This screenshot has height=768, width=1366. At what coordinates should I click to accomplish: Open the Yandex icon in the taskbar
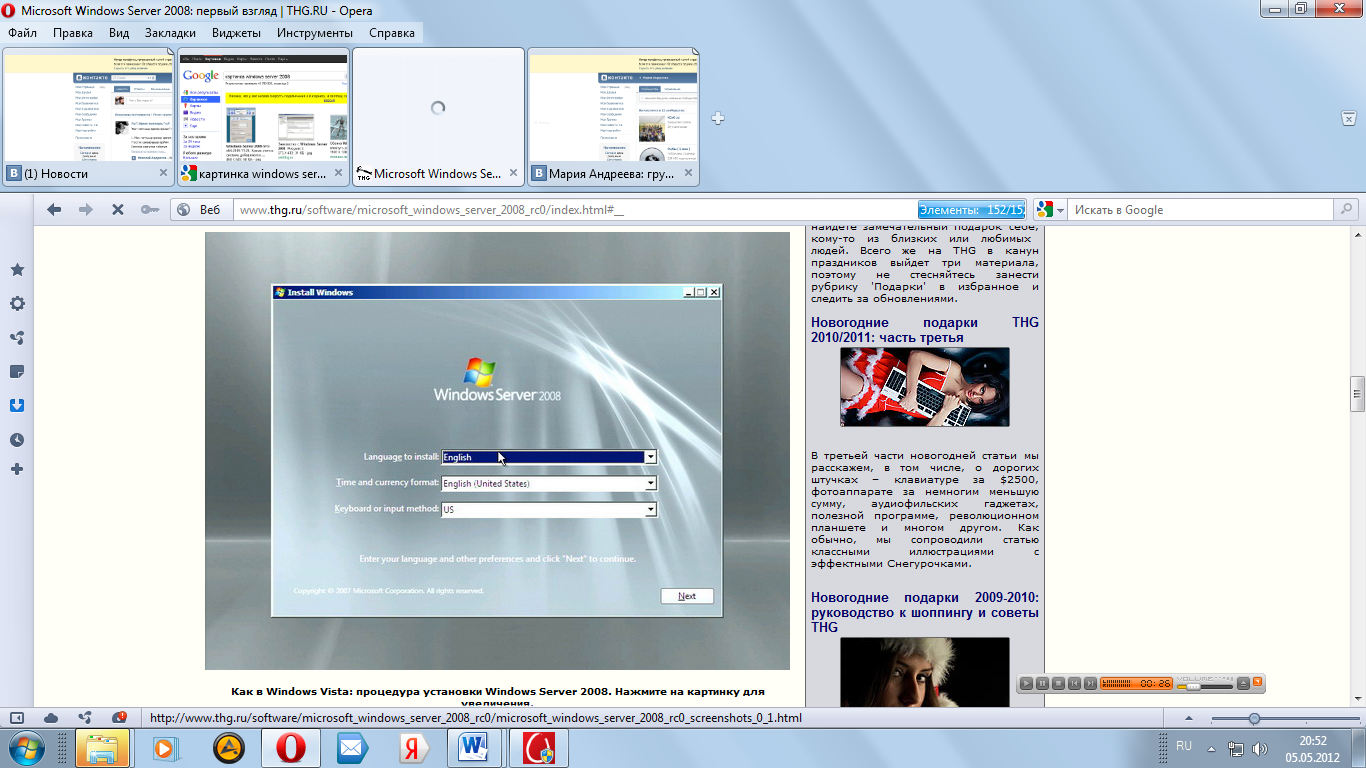coord(414,748)
